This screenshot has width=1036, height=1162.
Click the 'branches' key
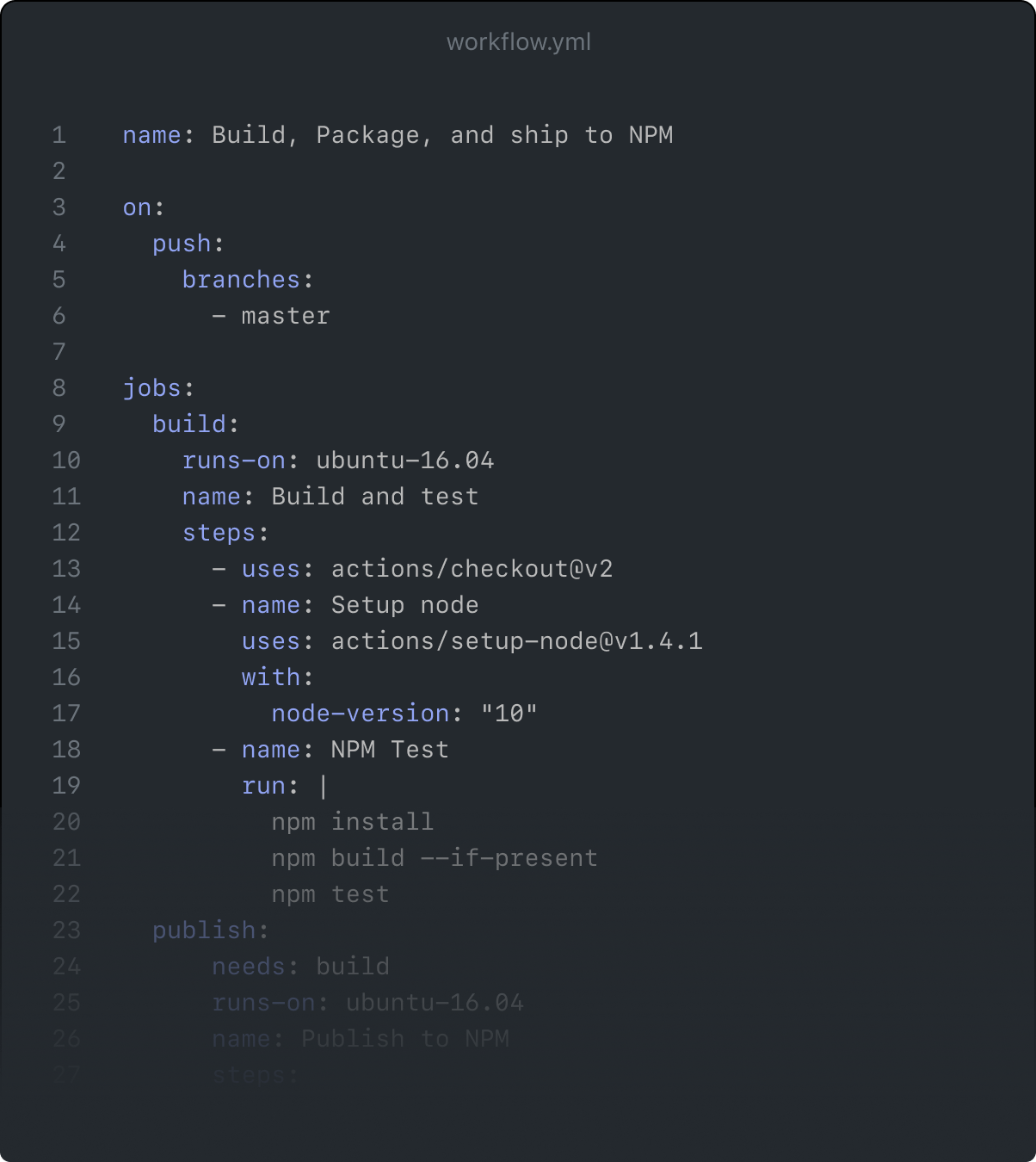click(241, 280)
